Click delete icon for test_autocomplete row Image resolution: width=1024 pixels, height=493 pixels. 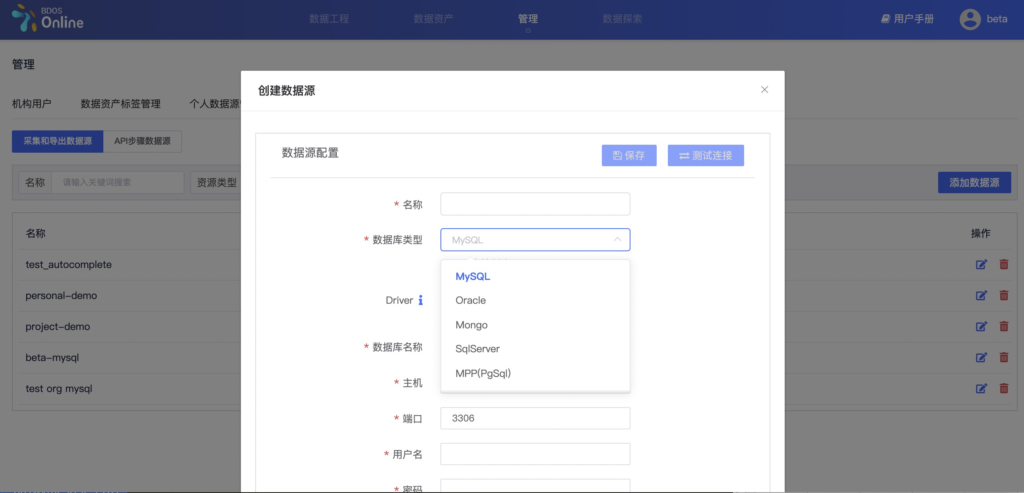tap(1004, 265)
